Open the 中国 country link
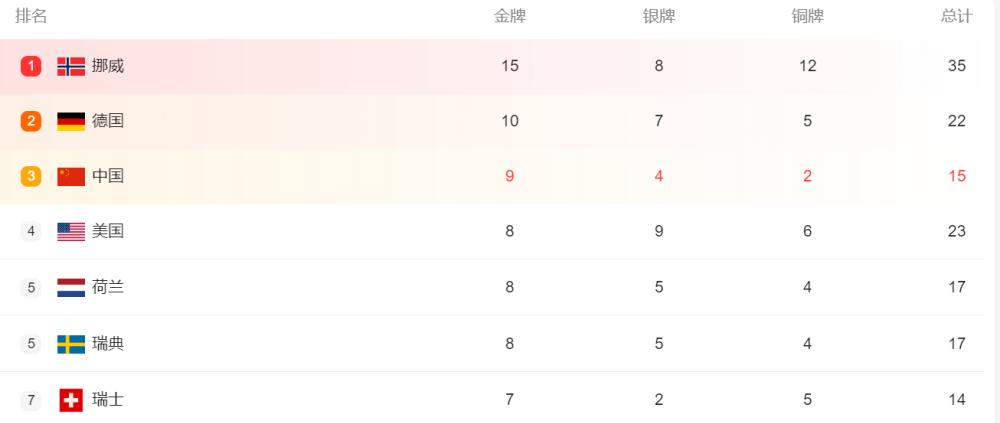Screen dimensions: 1000x423 (x=108, y=176)
